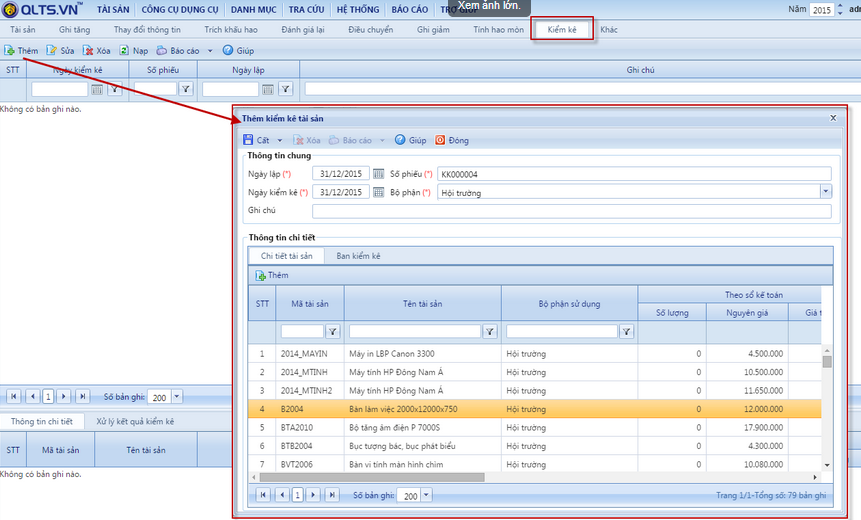The width and height of the screenshot is (861, 520).
Task: Click 2014_MTINH2 asset code cell
Action: point(306,390)
